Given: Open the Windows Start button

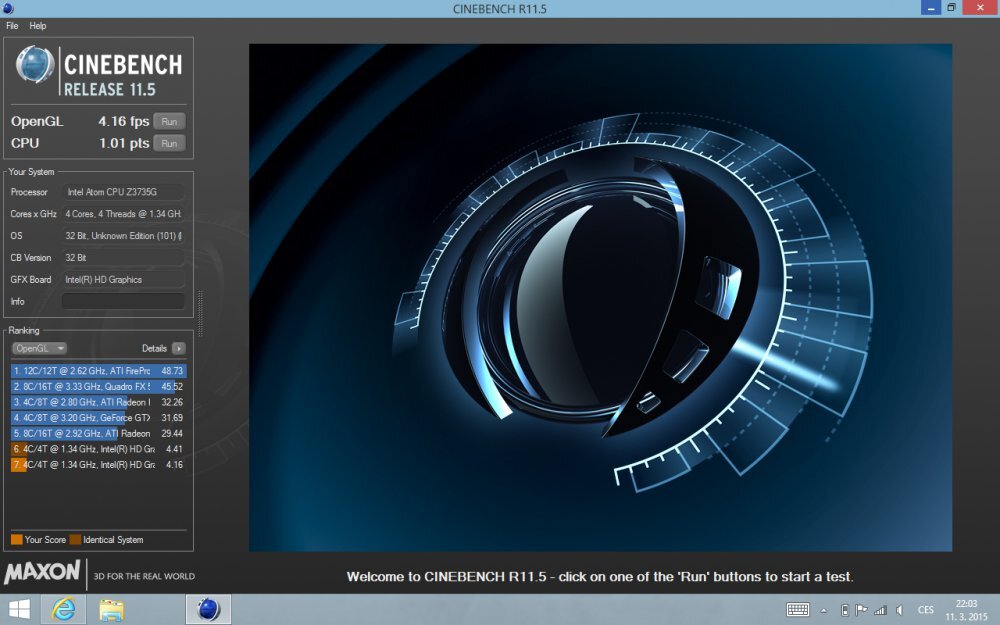Looking at the screenshot, I should [x=18, y=609].
